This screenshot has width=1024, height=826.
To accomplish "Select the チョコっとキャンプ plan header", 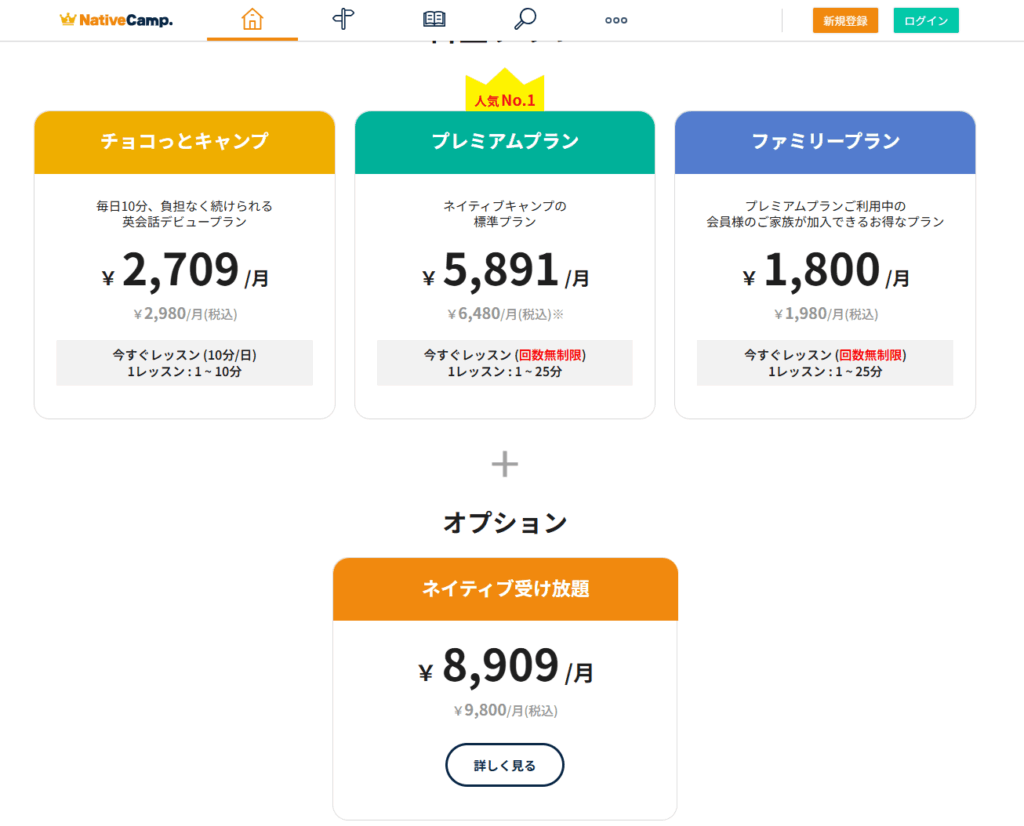I will pos(184,142).
